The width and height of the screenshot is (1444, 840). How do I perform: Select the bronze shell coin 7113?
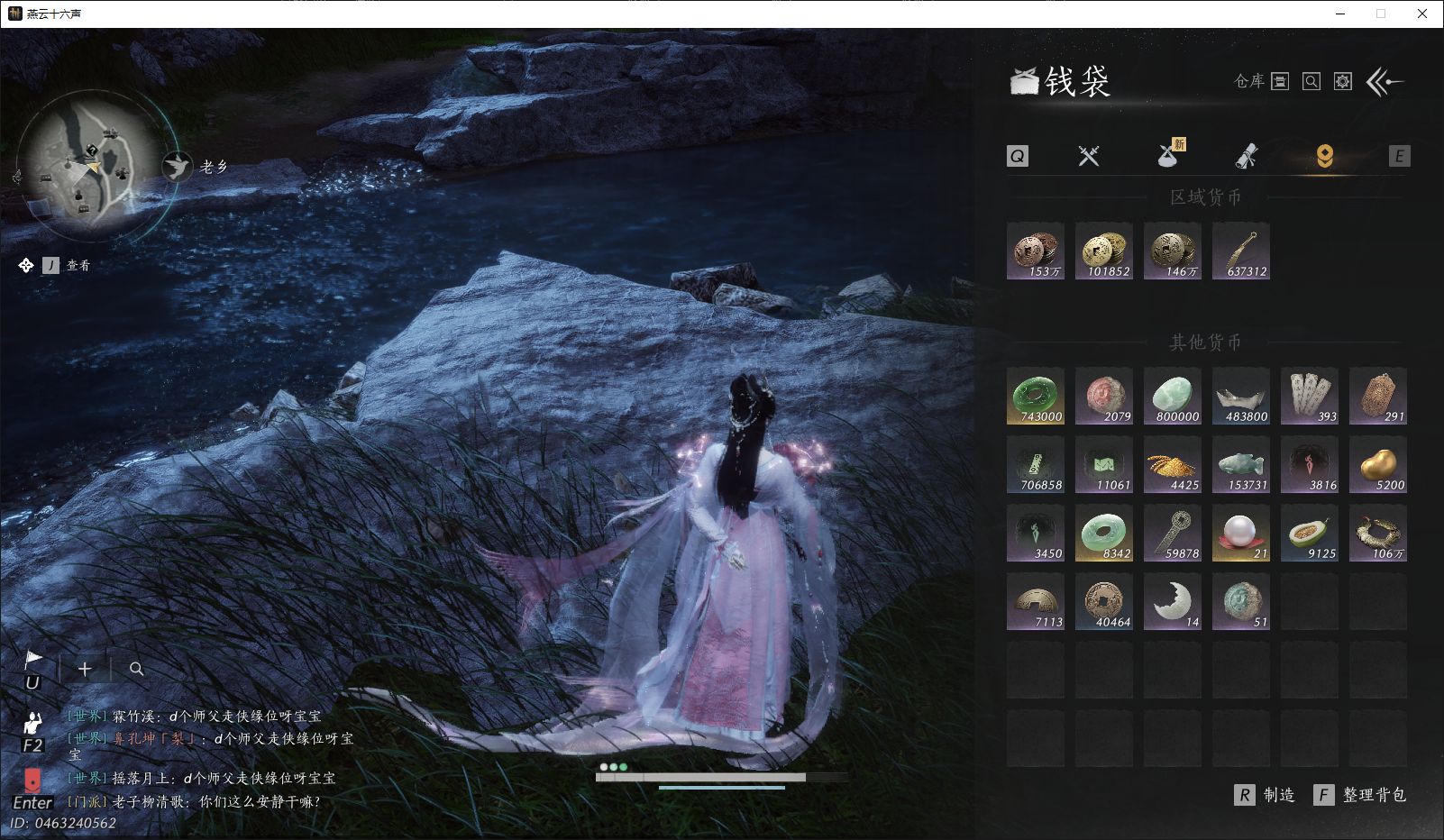(x=1036, y=601)
